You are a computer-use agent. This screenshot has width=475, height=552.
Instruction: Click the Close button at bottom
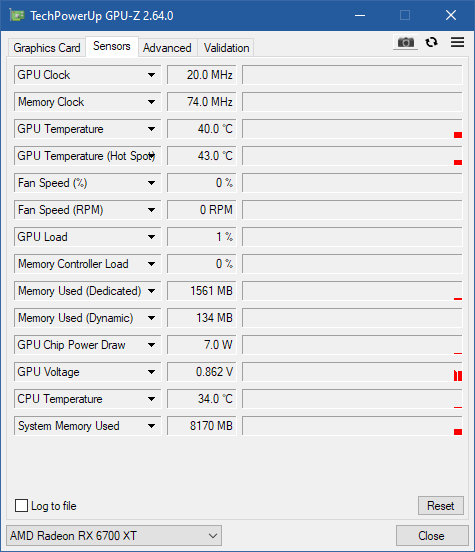[432, 536]
